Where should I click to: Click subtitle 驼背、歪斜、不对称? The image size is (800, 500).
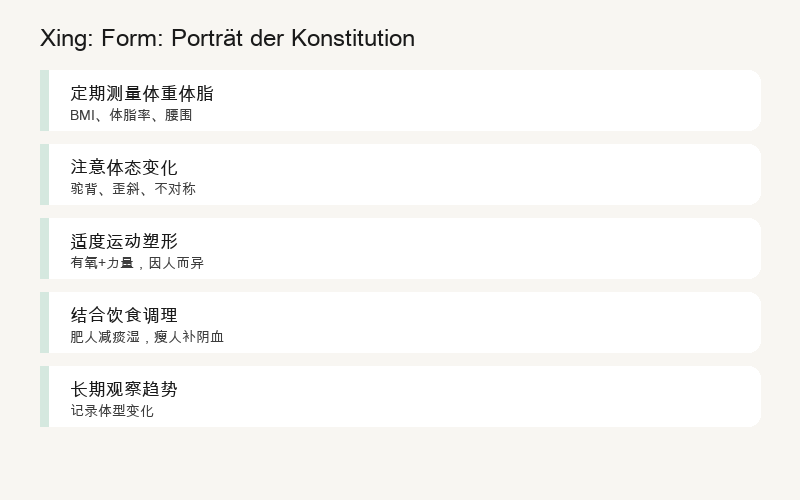133,189
